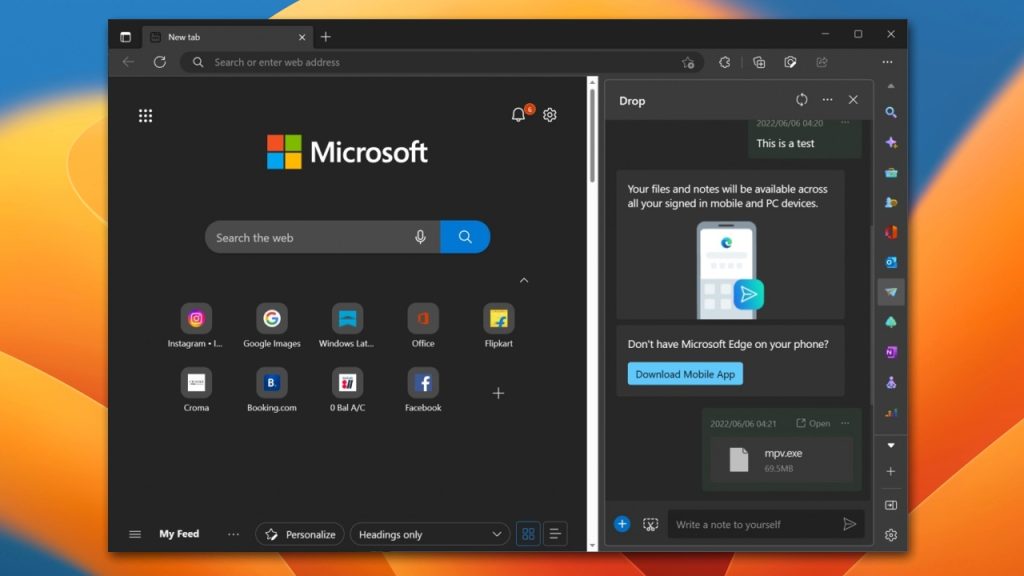The image size is (1024, 576).
Task: Open sidebar OneNote icon
Action: pos(891,352)
